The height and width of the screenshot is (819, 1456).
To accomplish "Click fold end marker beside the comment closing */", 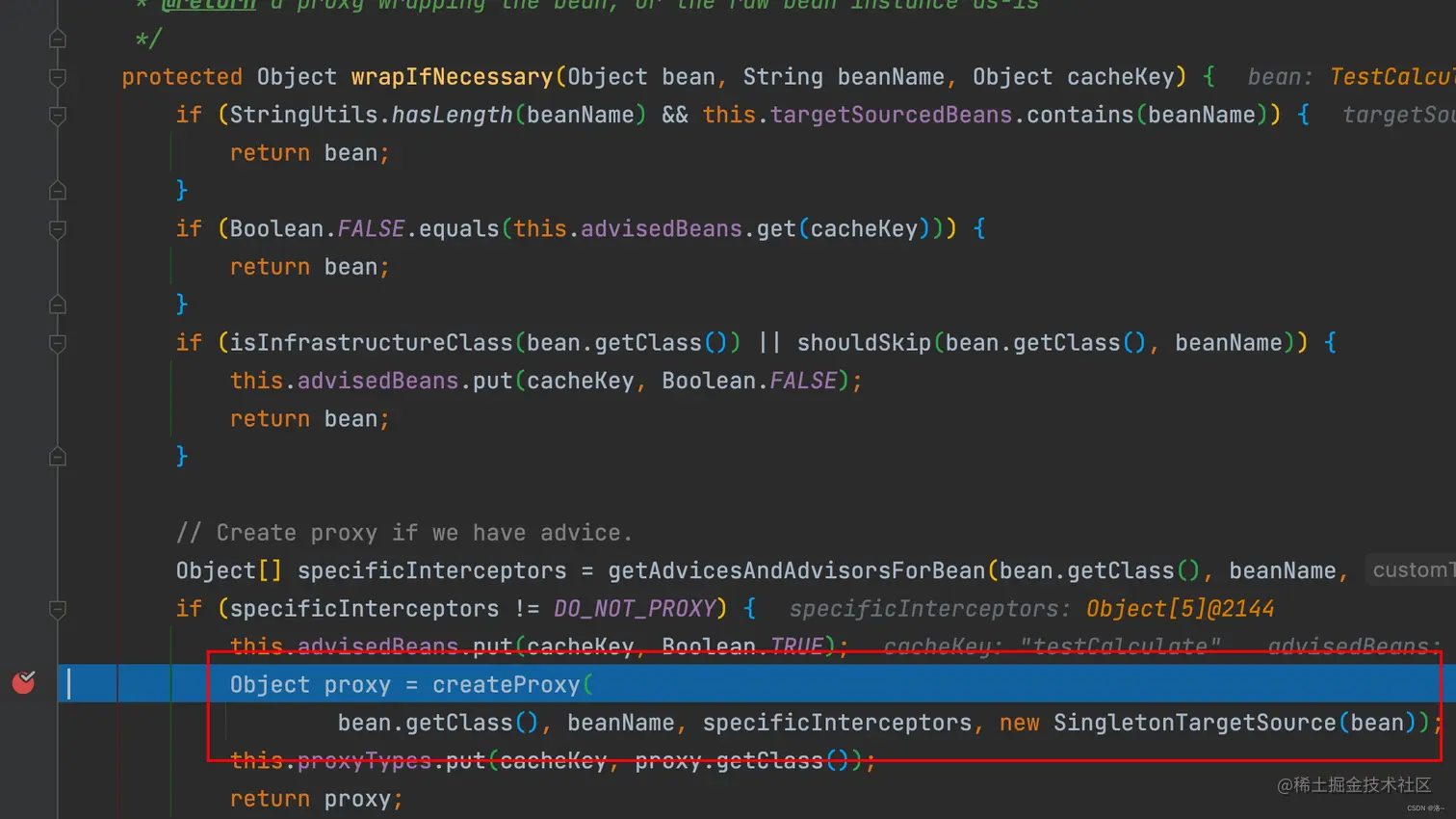I will (58, 39).
